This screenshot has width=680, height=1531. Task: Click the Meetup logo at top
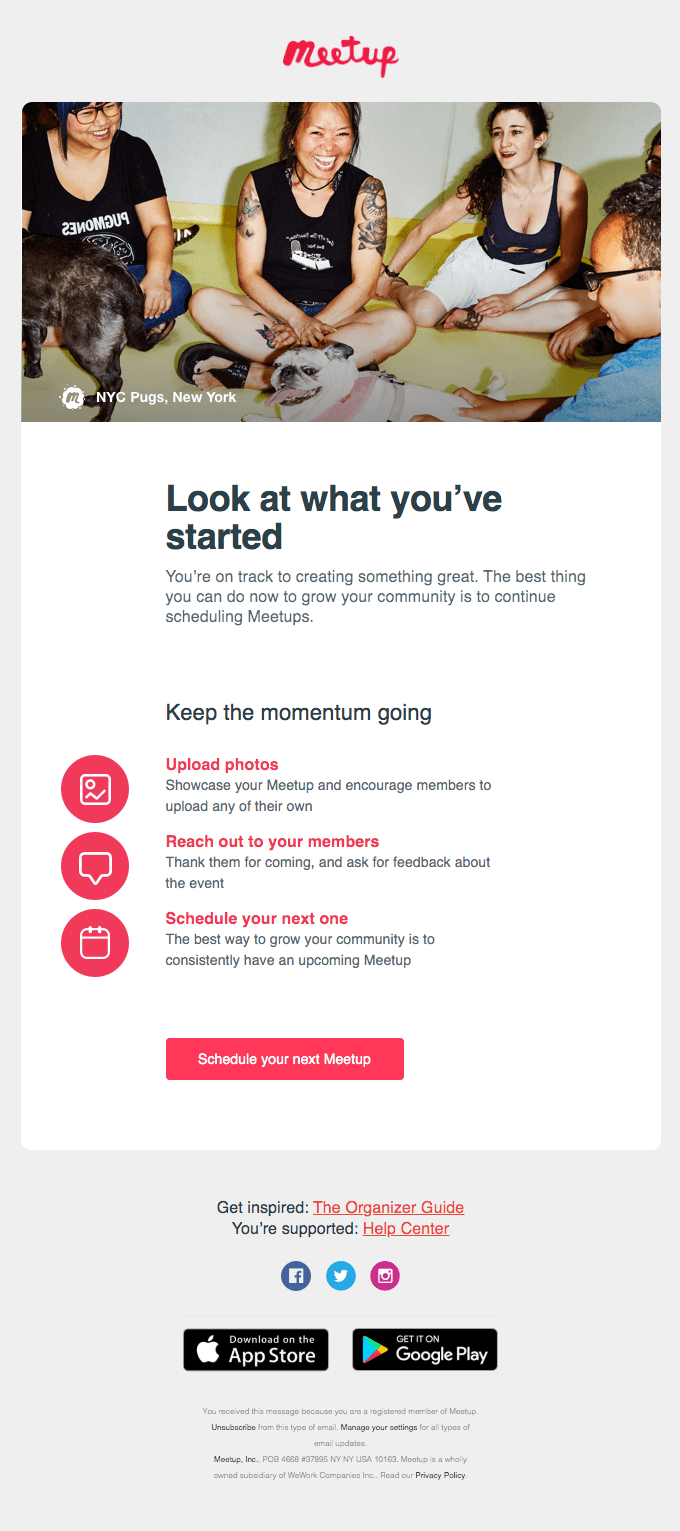tap(340, 54)
